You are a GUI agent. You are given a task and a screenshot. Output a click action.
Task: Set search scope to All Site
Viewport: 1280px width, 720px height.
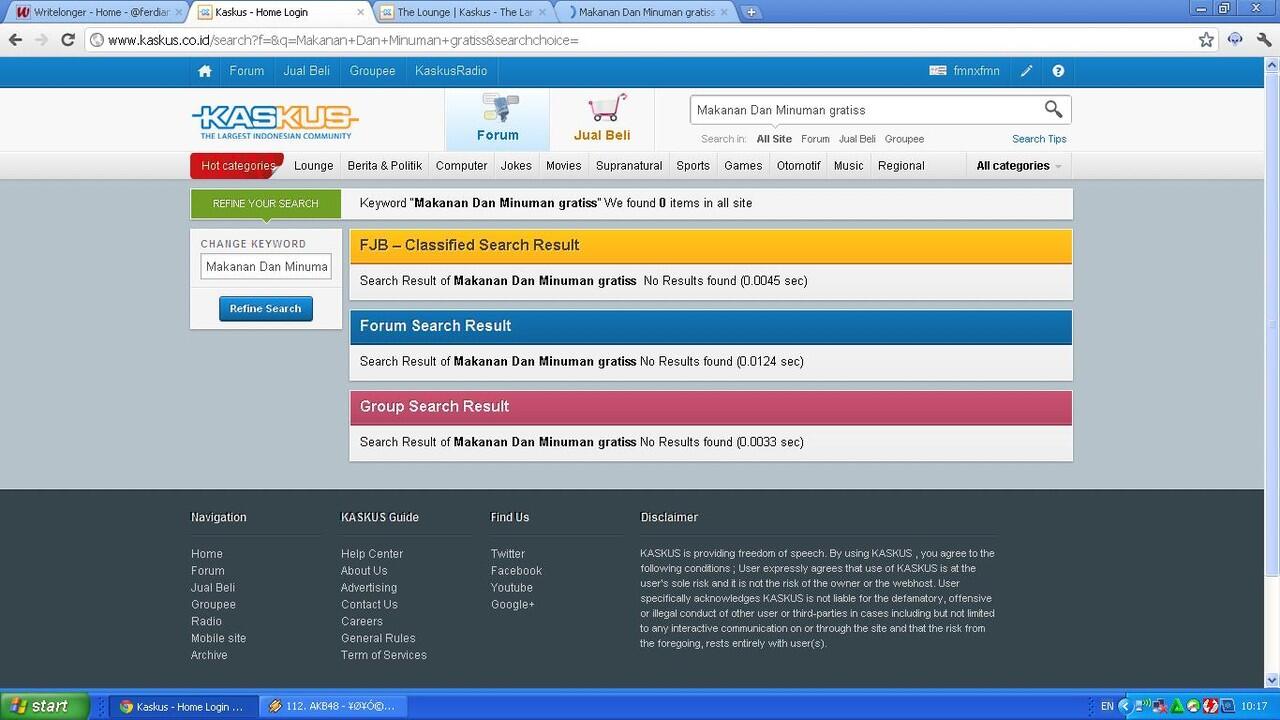pos(774,139)
